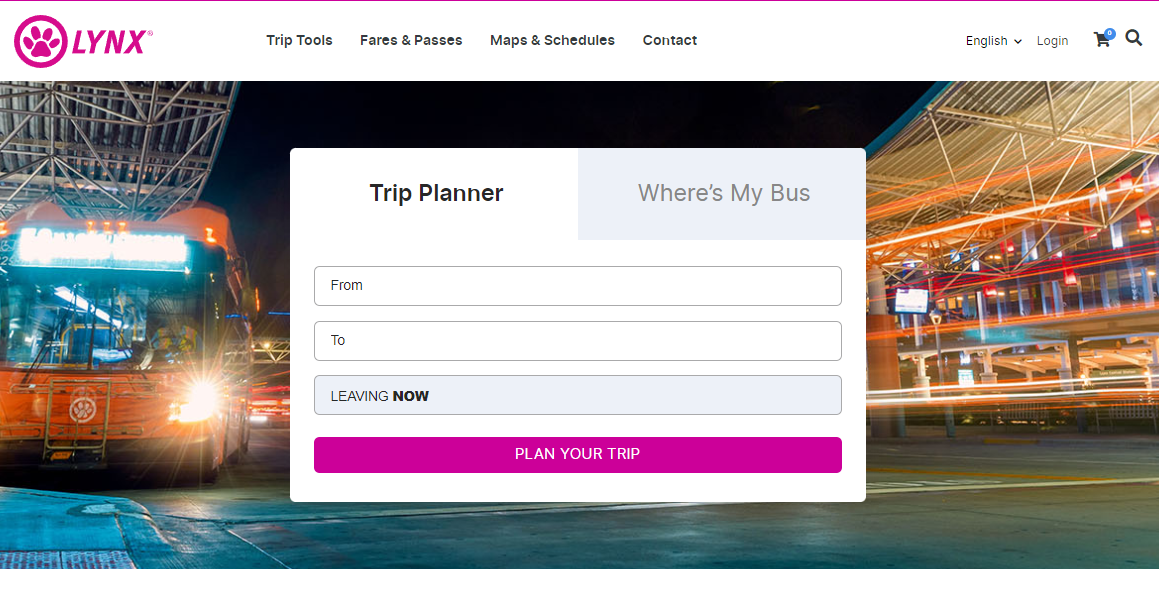This screenshot has width=1159, height=608.
Task: Click the LYNX paw print logo
Action: (41, 42)
